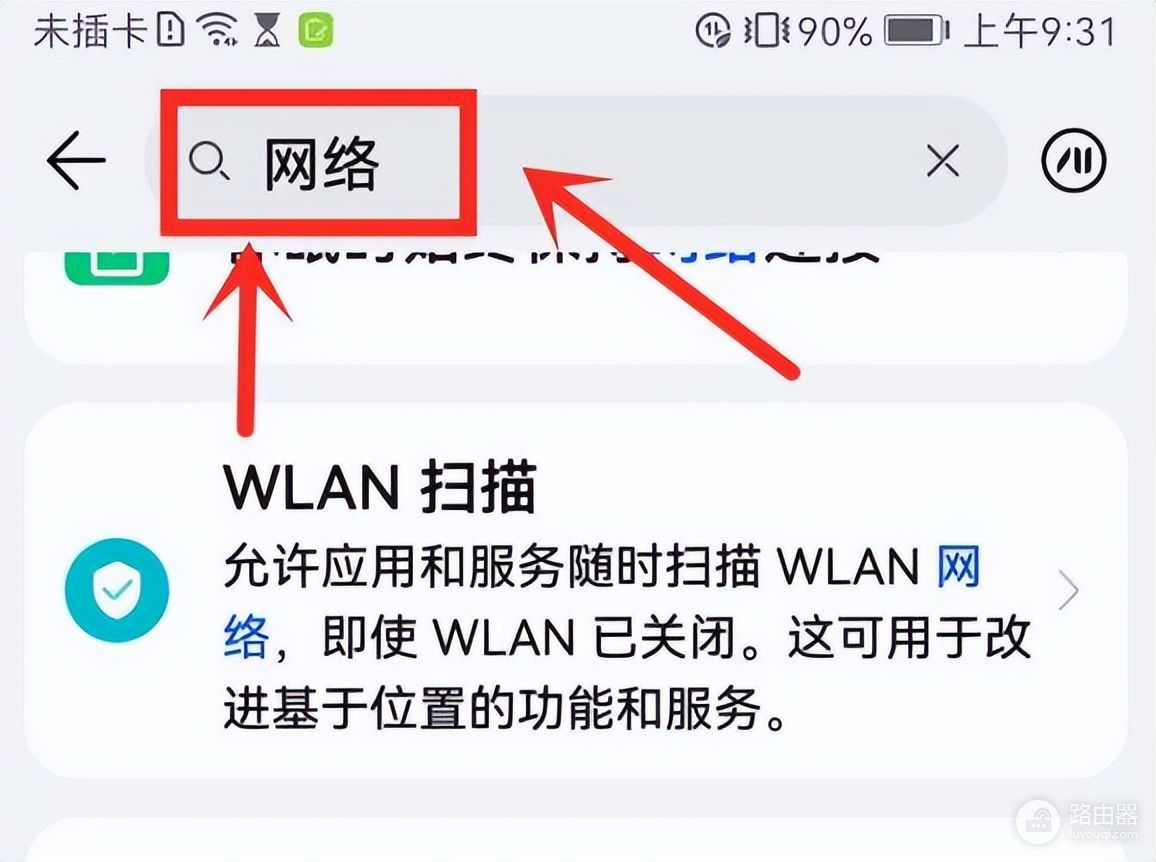Screen dimensions: 1156x862
Task: Open the round assistant icon beside search
Action: click(x=1073, y=160)
